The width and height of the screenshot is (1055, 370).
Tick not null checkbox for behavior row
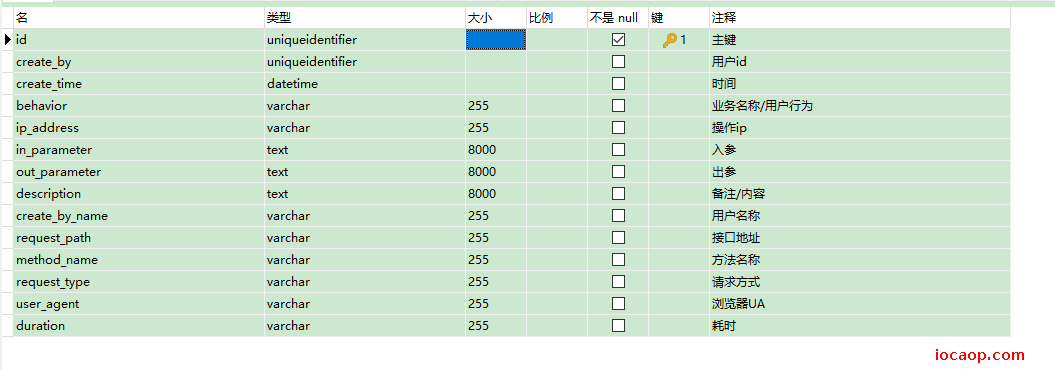click(618, 106)
